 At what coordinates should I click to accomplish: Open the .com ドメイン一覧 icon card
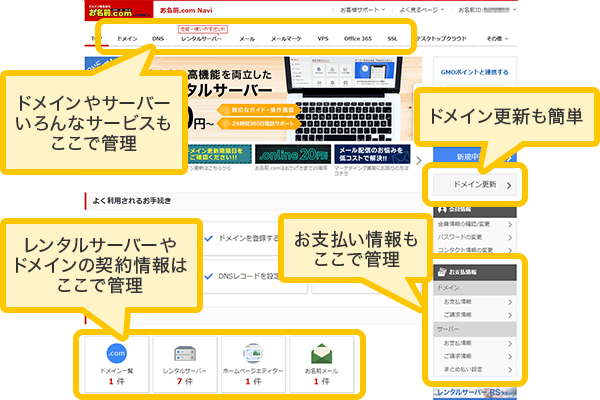pyautogui.click(x=116, y=364)
